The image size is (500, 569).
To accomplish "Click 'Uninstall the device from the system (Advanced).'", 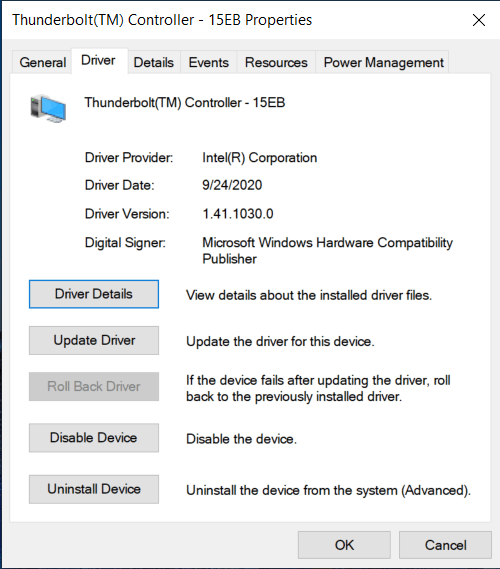I will (x=328, y=491).
